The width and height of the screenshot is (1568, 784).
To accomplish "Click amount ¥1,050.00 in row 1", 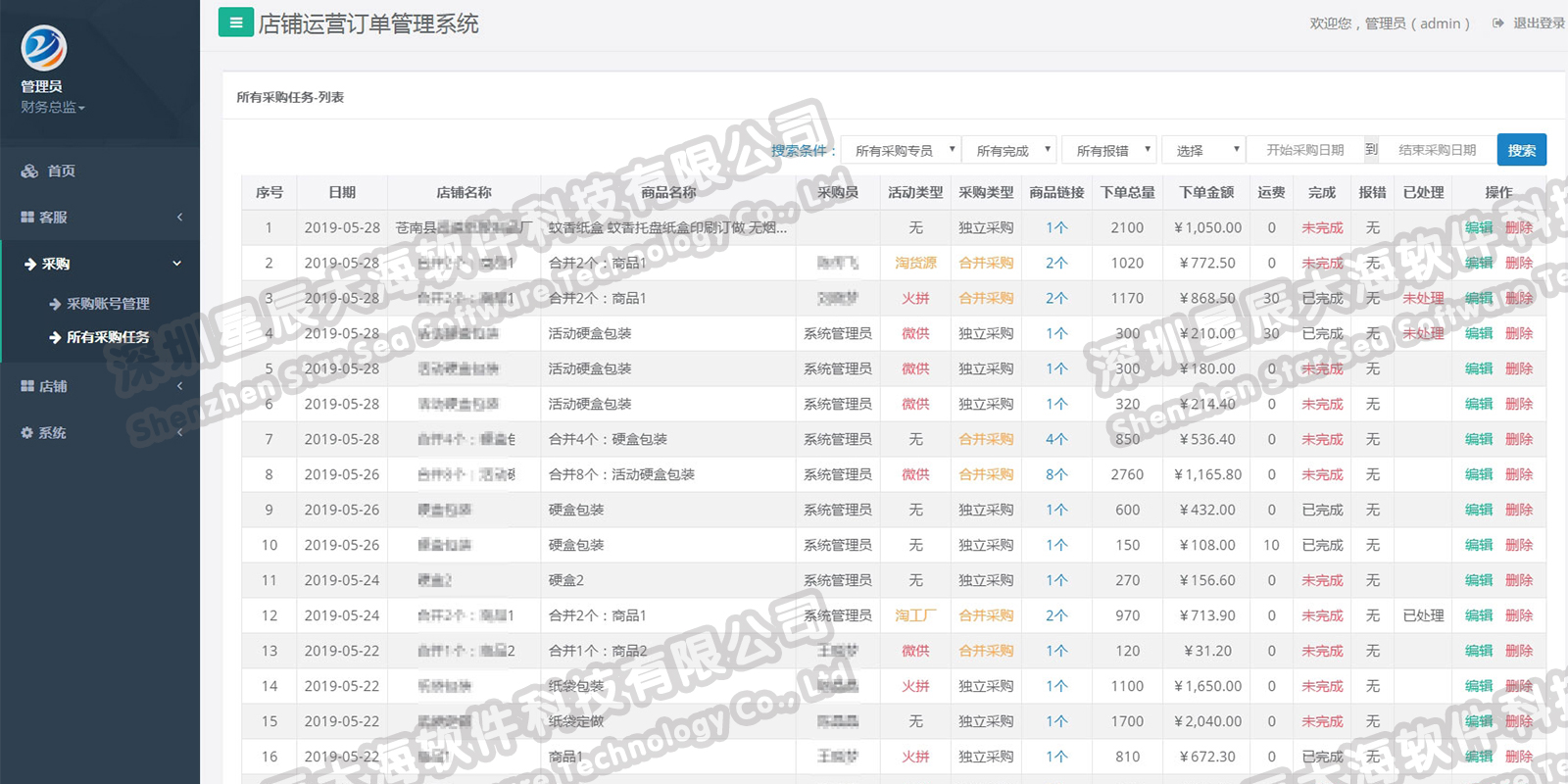I will coord(1207,227).
